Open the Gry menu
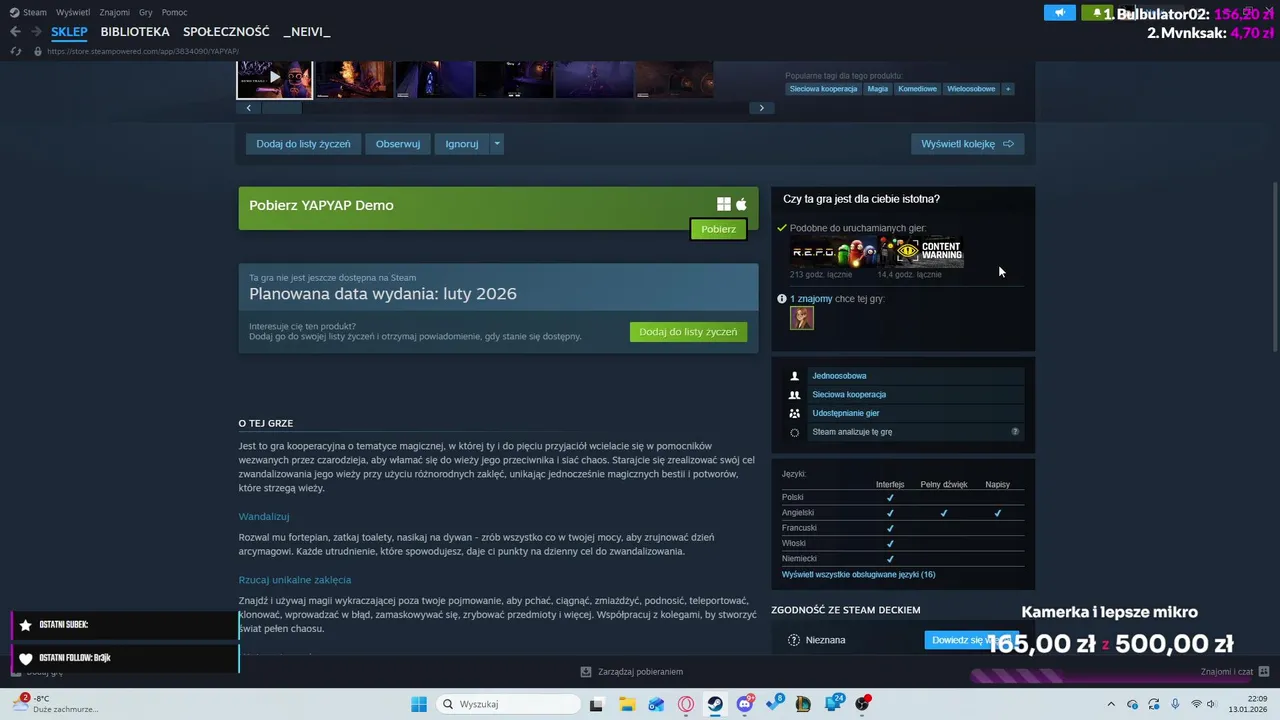1280x720 pixels. click(146, 12)
